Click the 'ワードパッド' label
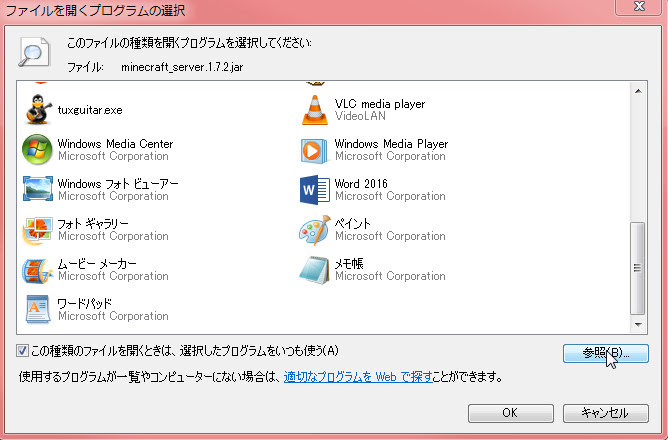The height and width of the screenshot is (440, 668). coord(85,304)
